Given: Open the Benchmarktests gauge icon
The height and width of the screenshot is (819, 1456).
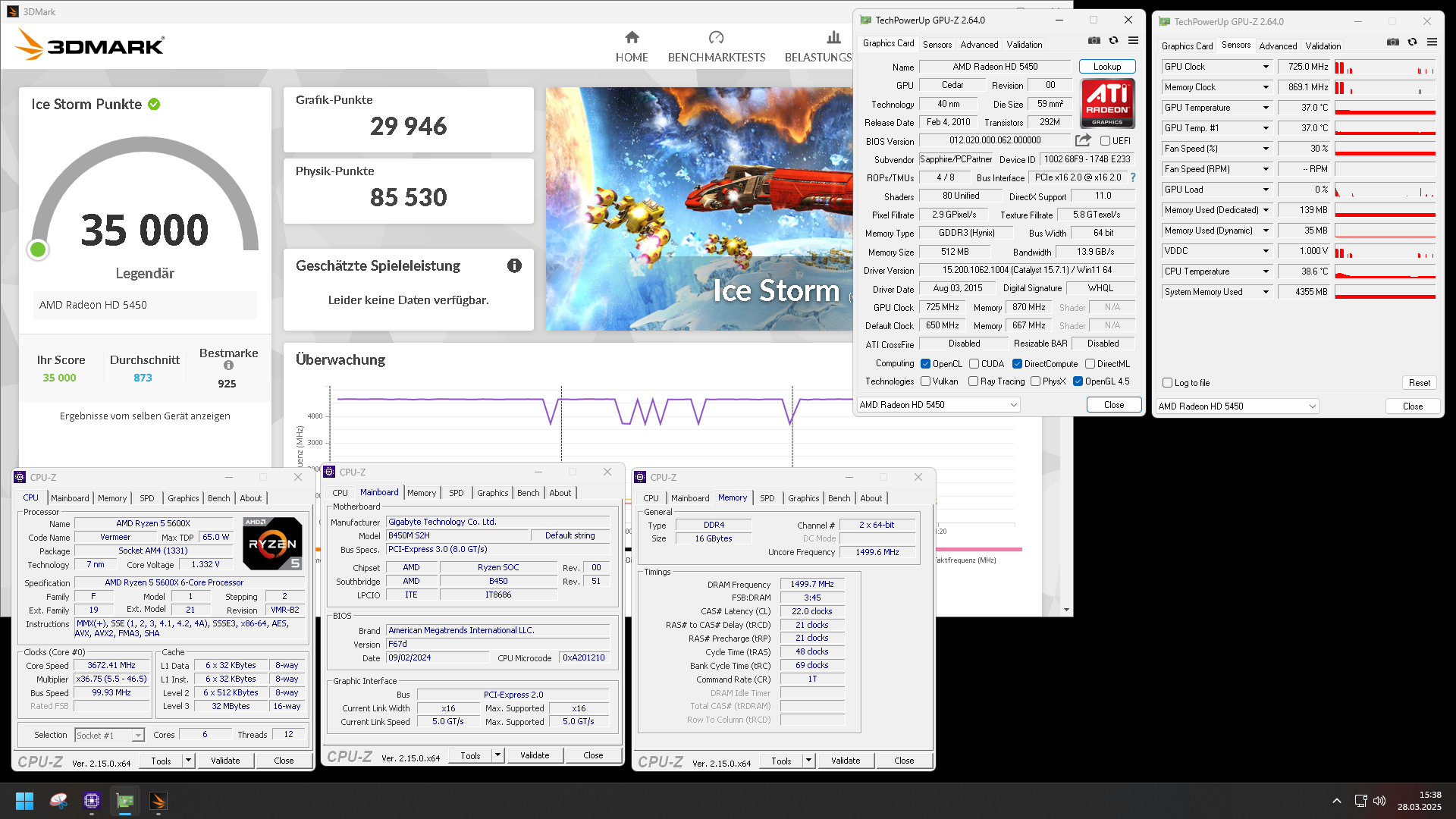Looking at the screenshot, I should point(716,37).
